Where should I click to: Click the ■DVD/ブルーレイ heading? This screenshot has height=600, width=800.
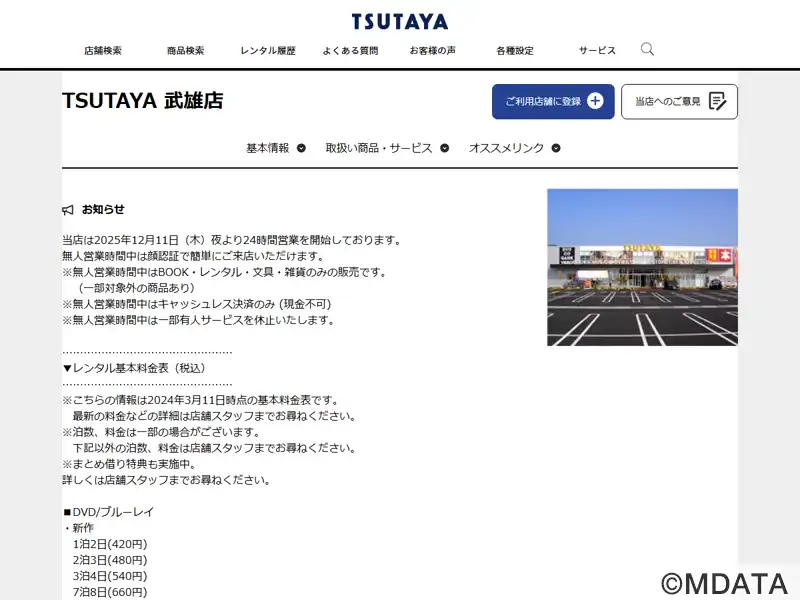point(108,512)
